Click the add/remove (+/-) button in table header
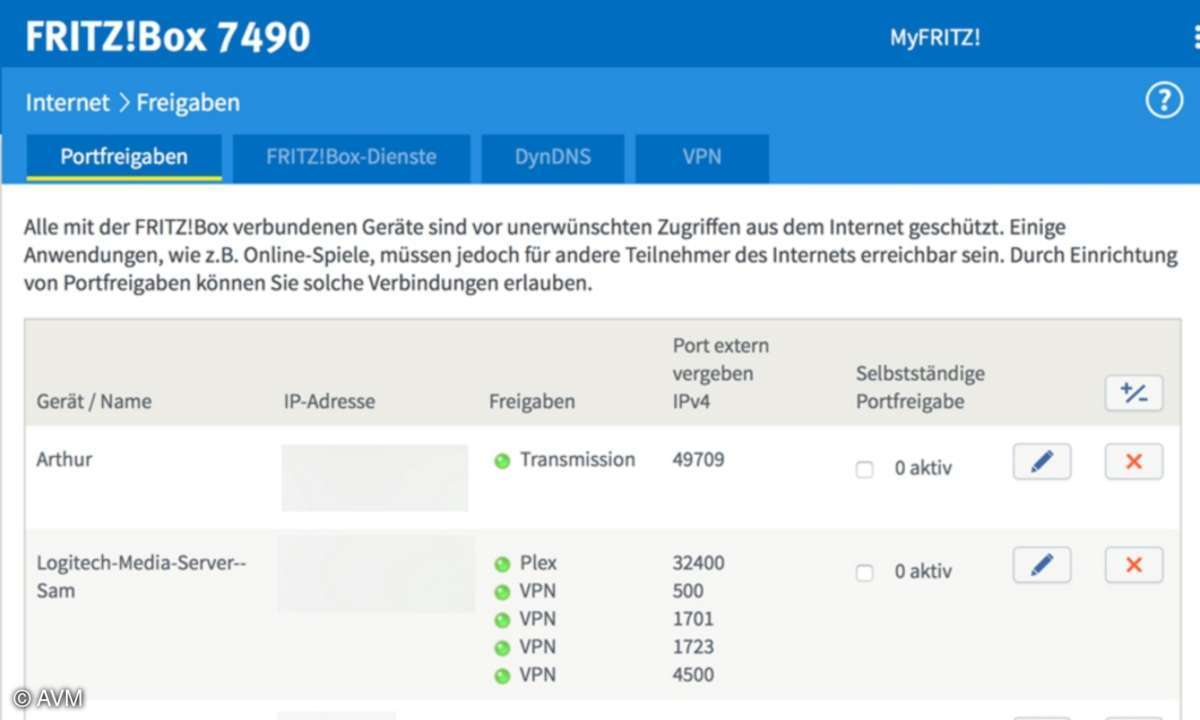Image resolution: width=1200 pixels, height=720 pixels. click(x=1134, y=393)
